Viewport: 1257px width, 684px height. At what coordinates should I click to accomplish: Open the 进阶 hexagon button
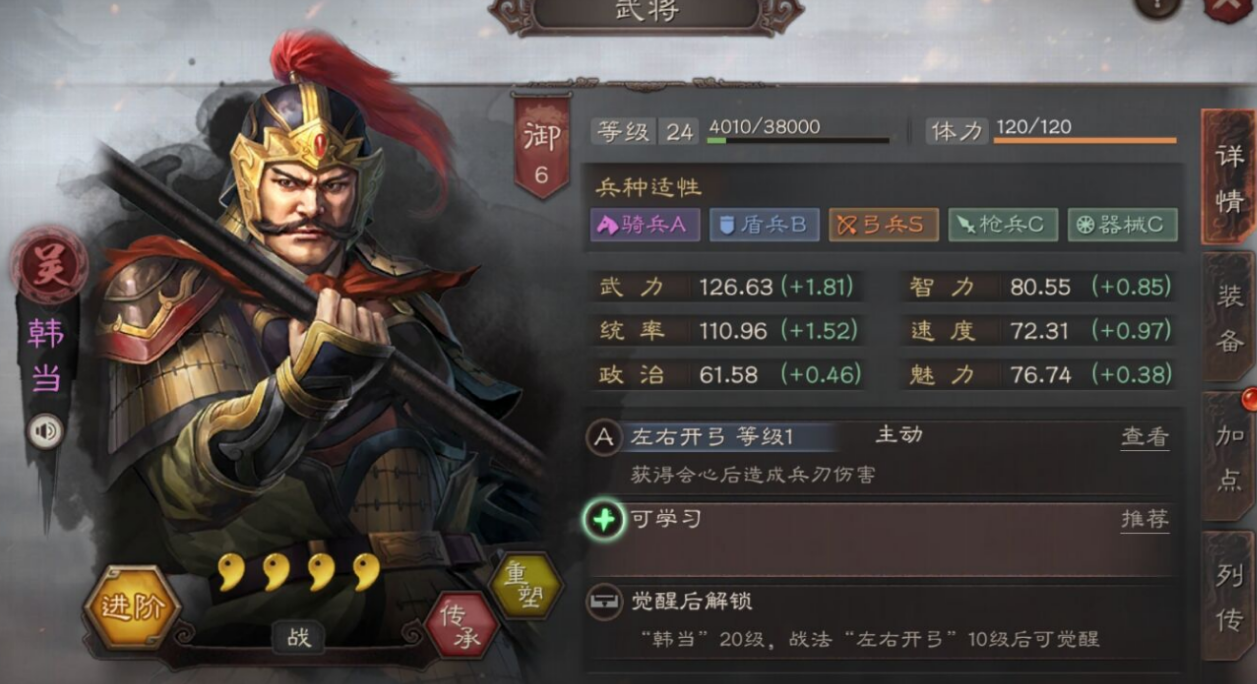tap(132, 607)
